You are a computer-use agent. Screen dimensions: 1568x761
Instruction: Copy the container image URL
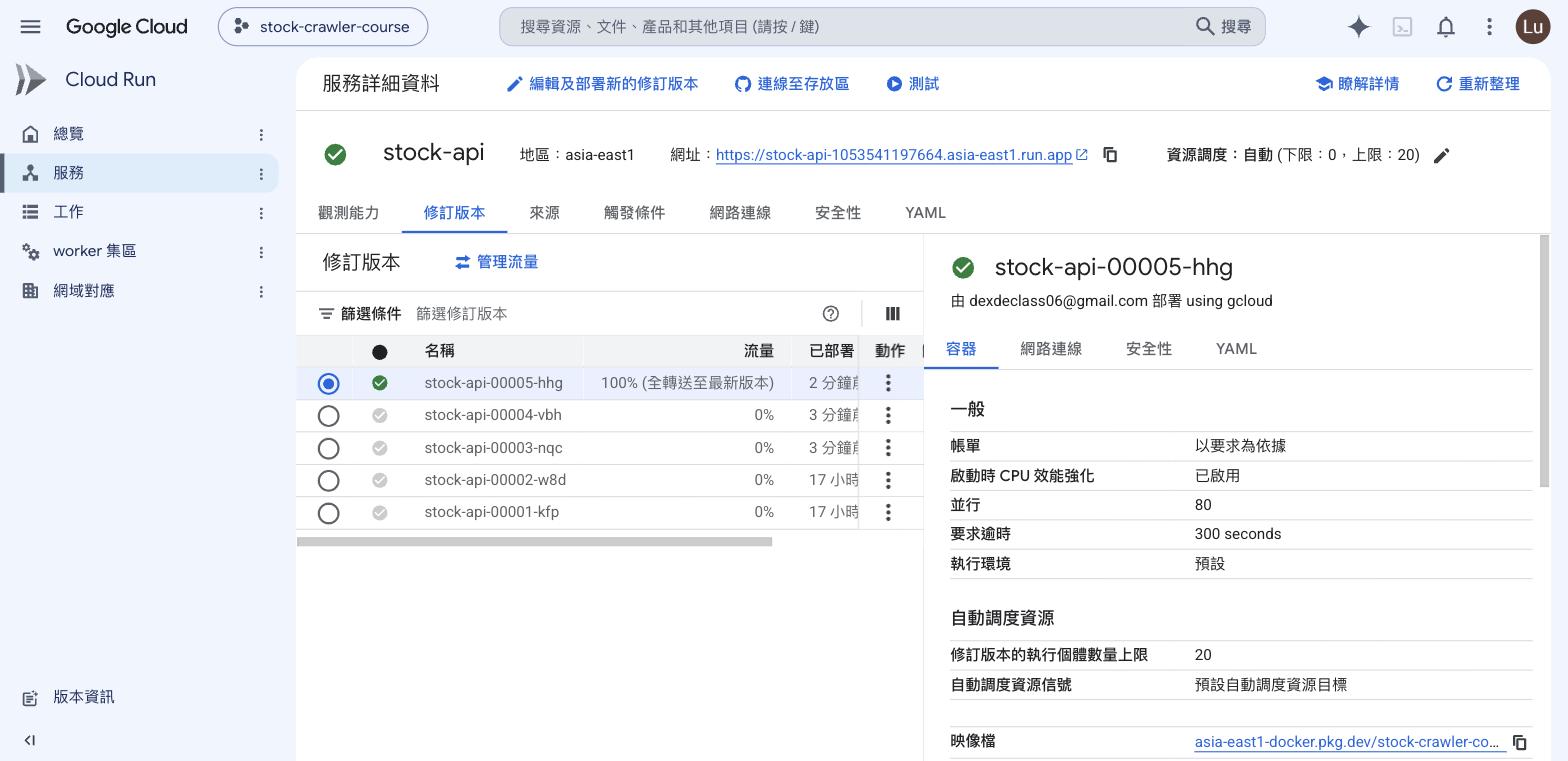(1519, 742)
